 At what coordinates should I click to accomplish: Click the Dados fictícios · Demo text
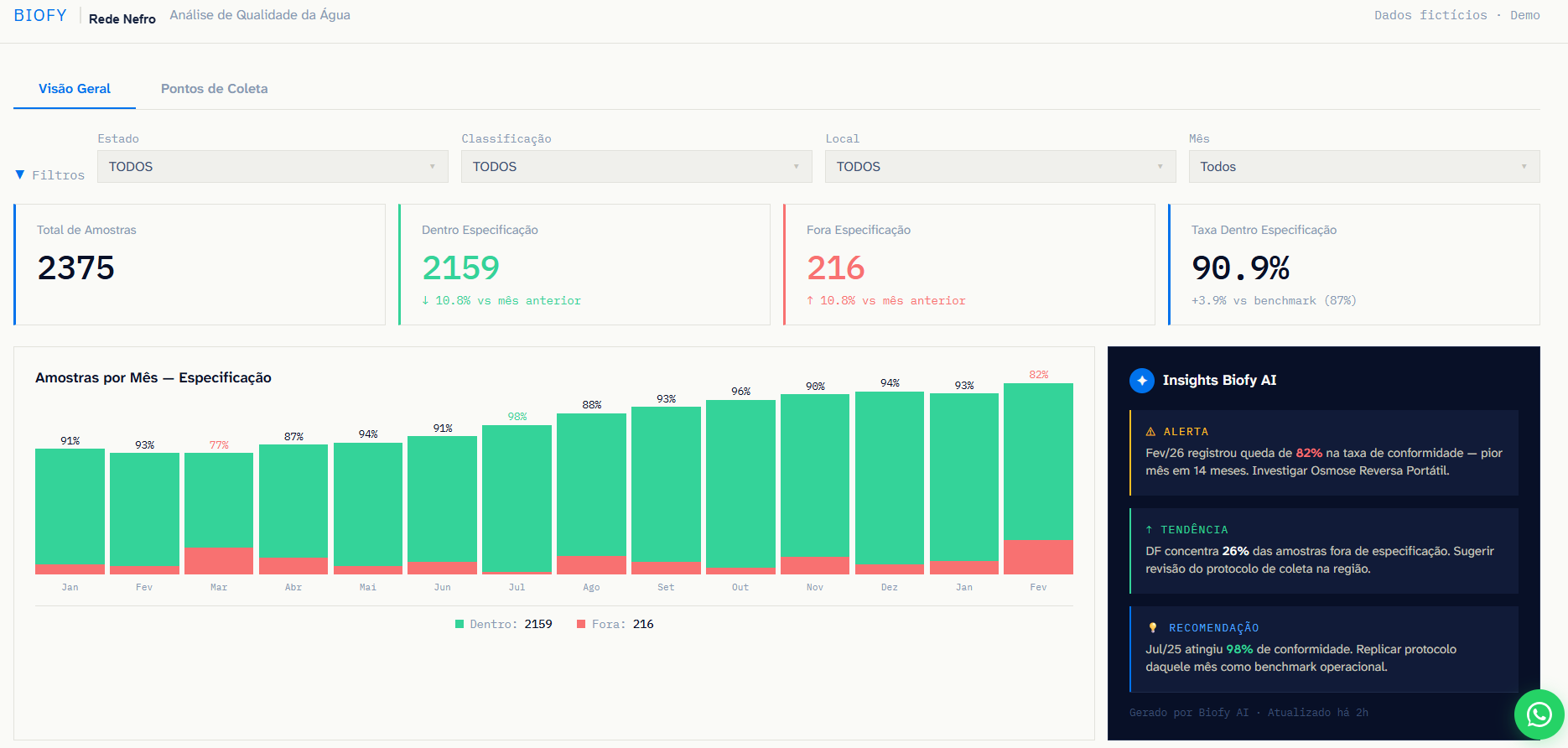[1457, 15]
